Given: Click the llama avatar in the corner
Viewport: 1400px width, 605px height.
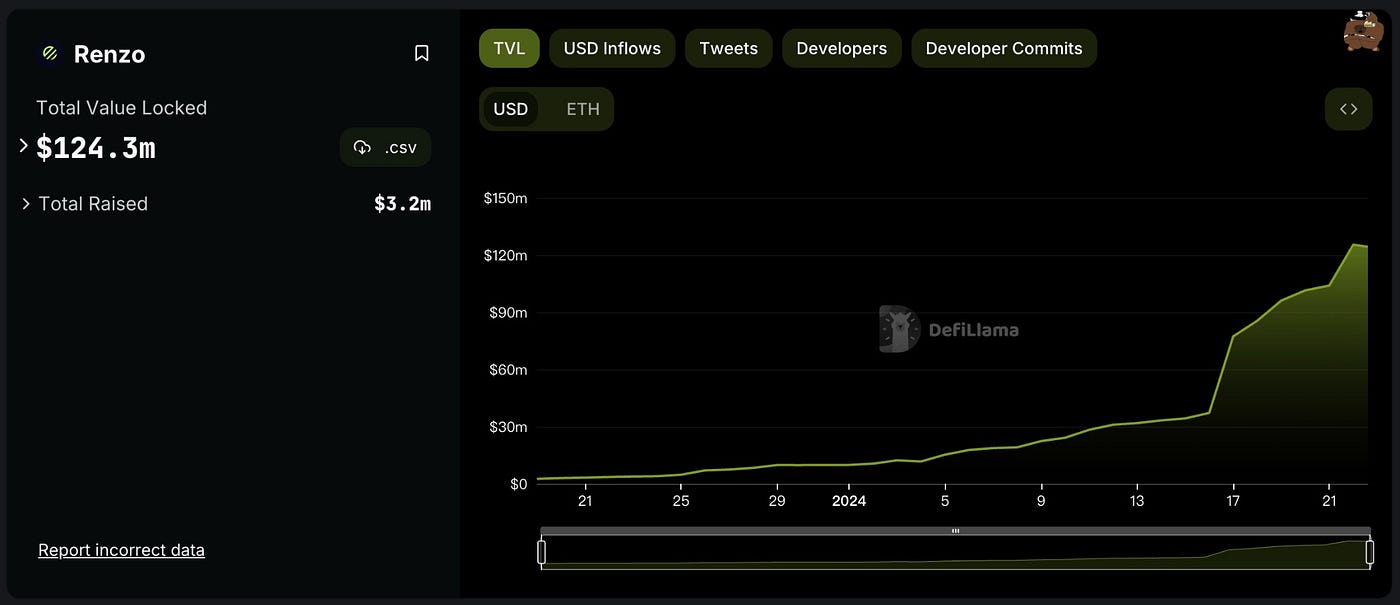Looking at the screenshot, I should [1363, 31].
